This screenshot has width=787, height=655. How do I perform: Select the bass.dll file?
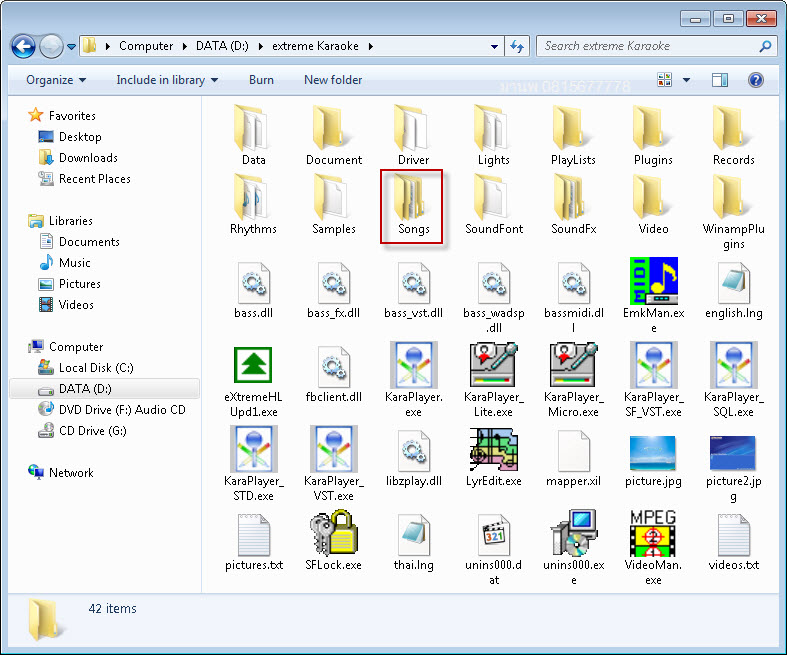point(253,291)
